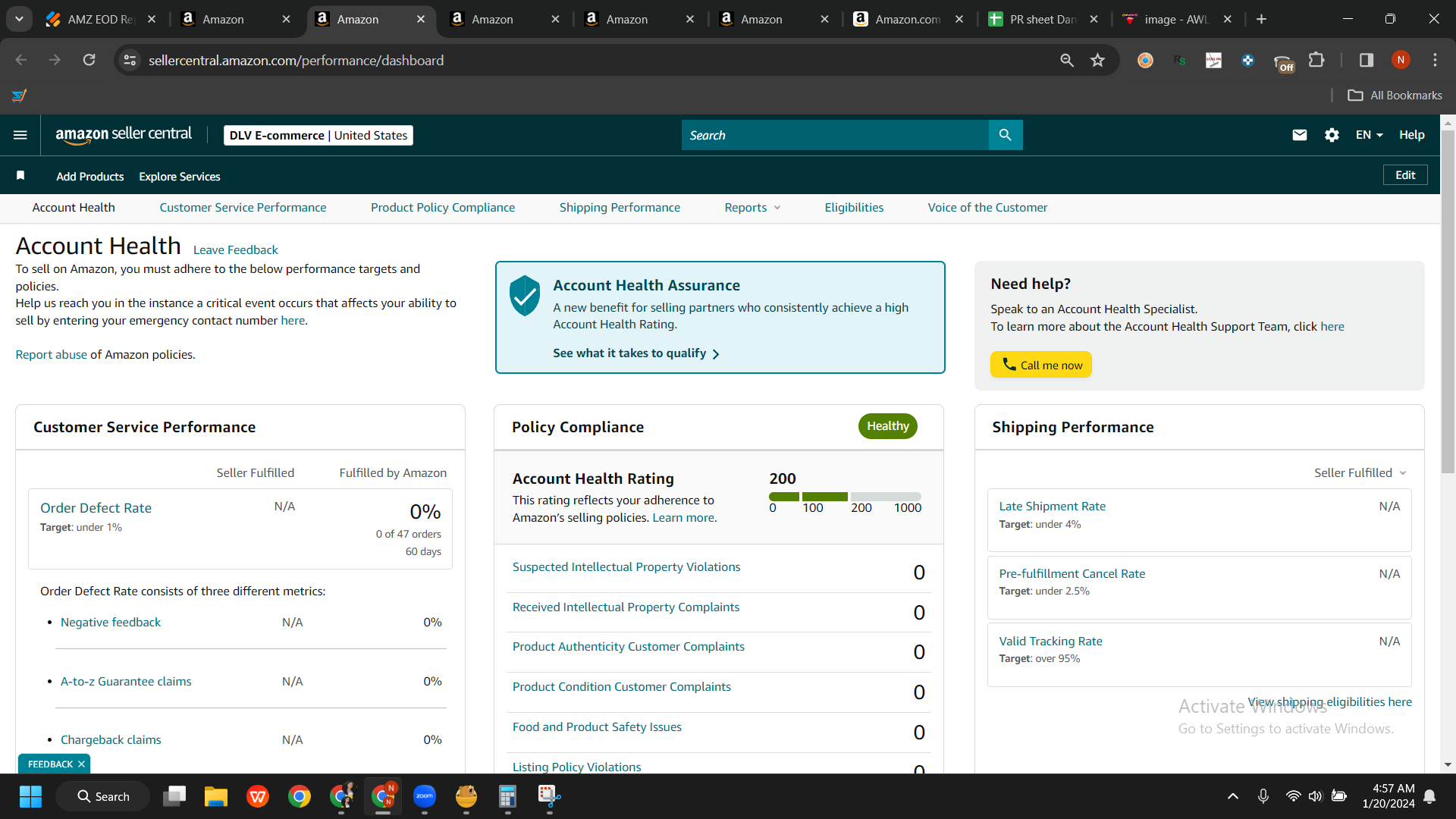Open the Voice of the Customer tab

pyautogui.click(x=987, y=208)
